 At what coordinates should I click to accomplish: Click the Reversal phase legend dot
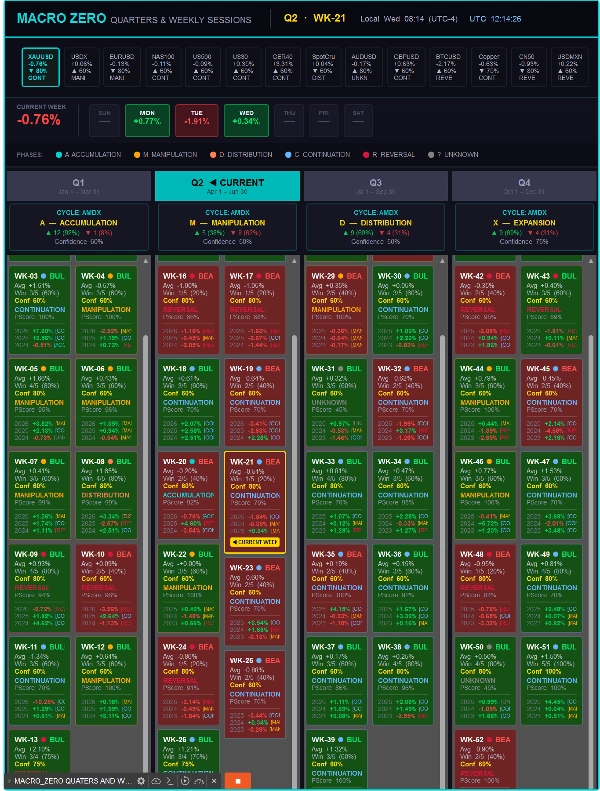coord(366,155)
